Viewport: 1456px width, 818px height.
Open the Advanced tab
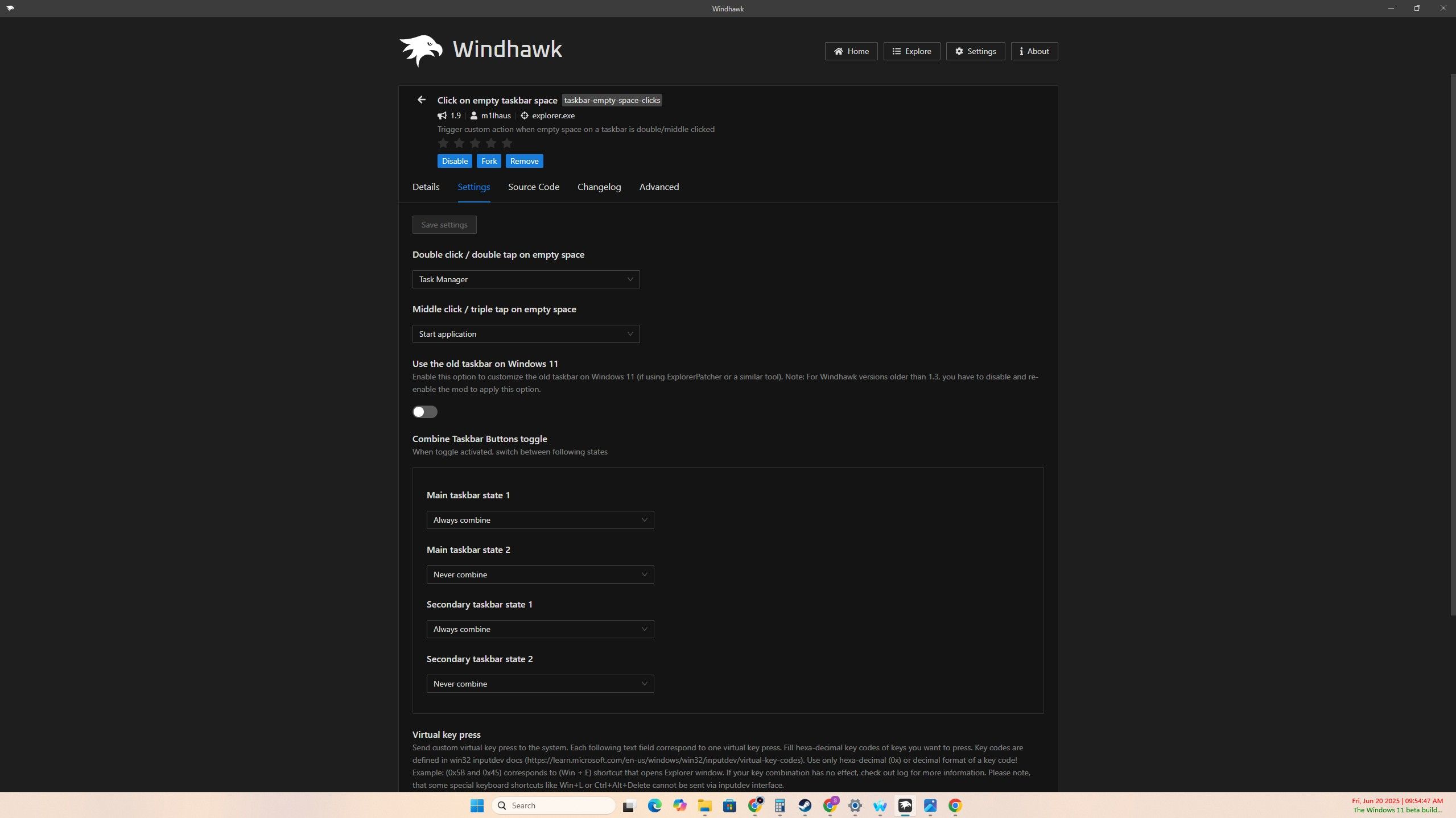coord(659,187)
